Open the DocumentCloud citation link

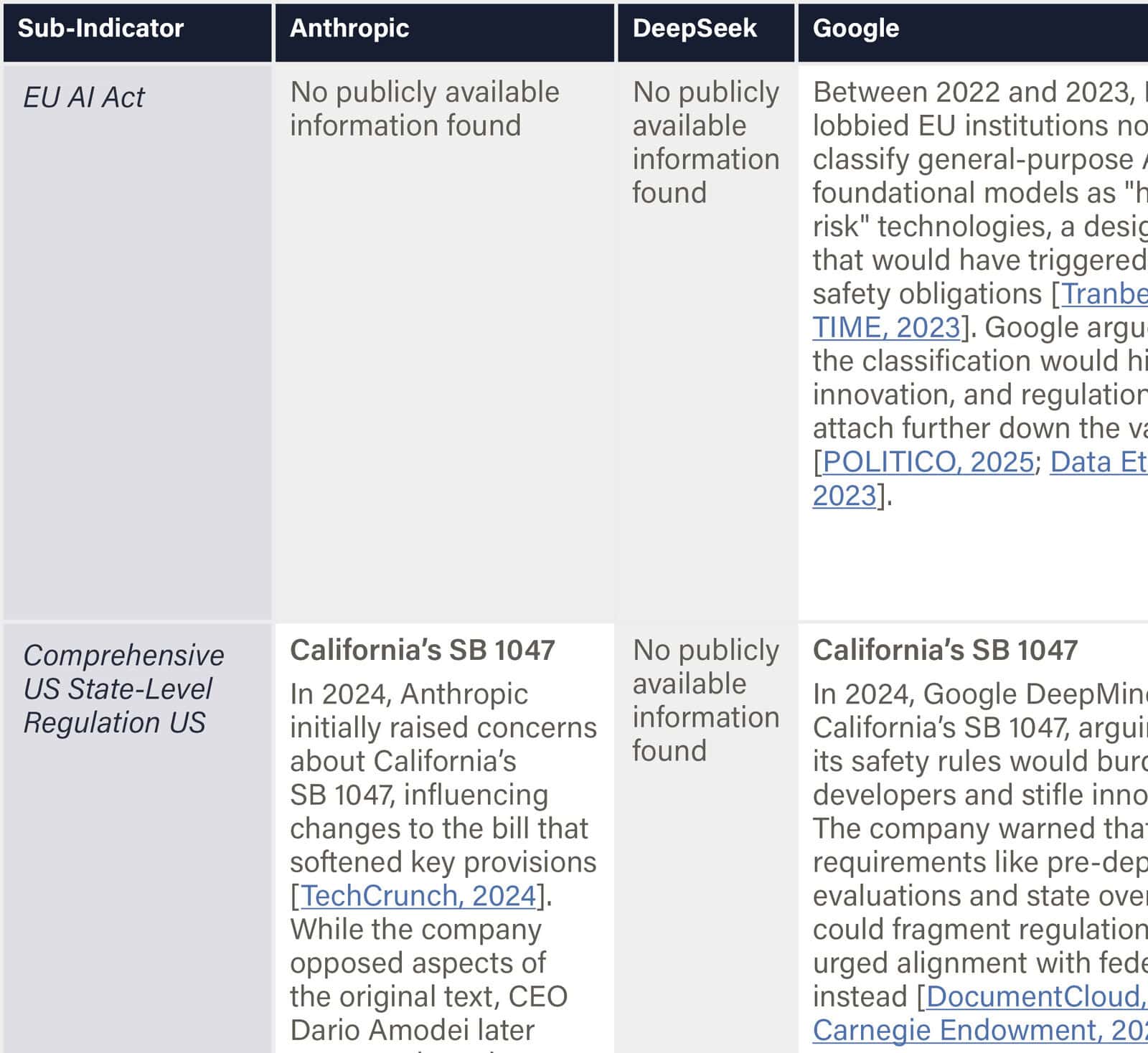coord(1037,997)
